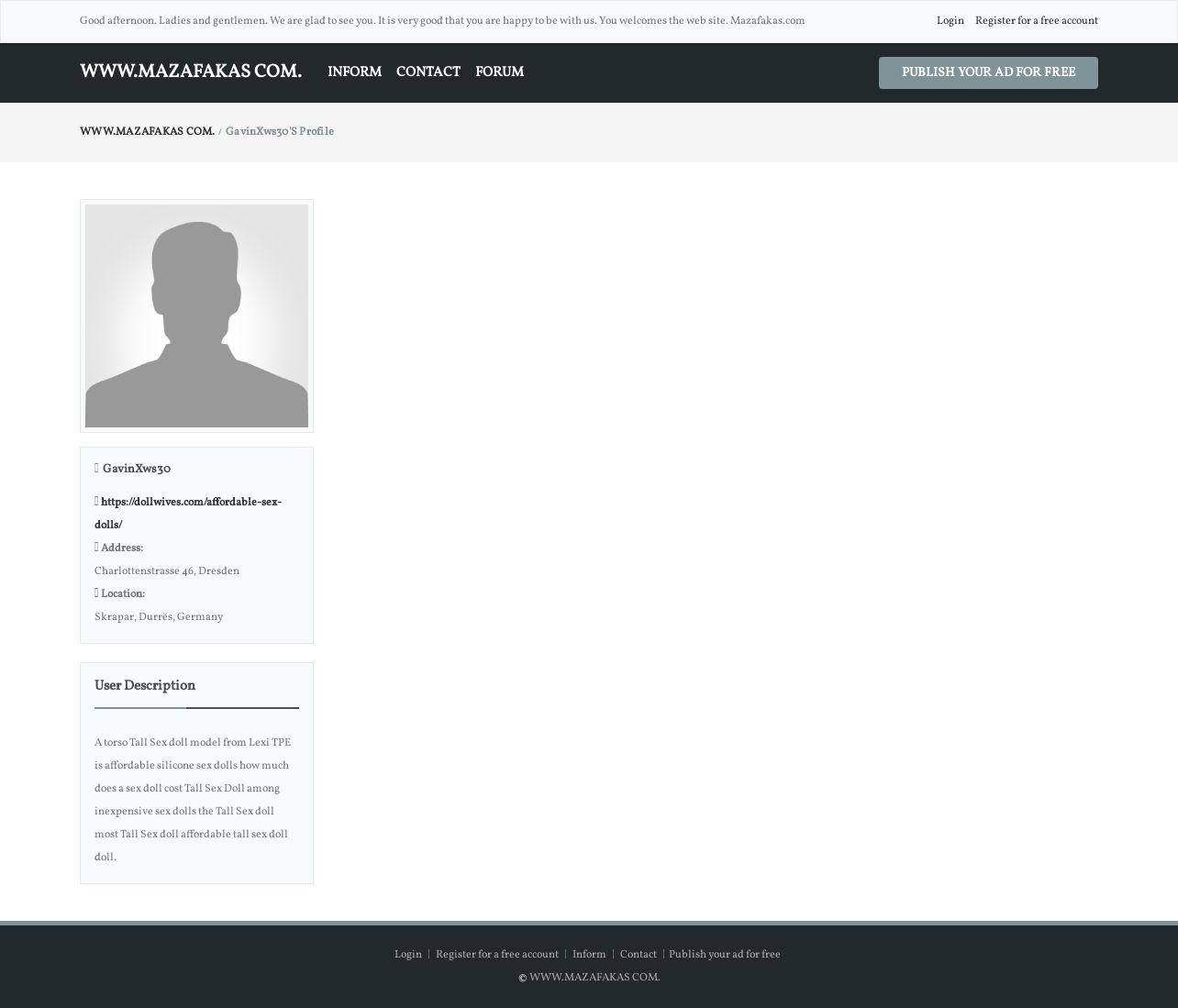This screenshot has width=1178, height=1008.
Task: Click the WWW.MAZAFAKAS COM. site logo in header
Action: [191, 72]
